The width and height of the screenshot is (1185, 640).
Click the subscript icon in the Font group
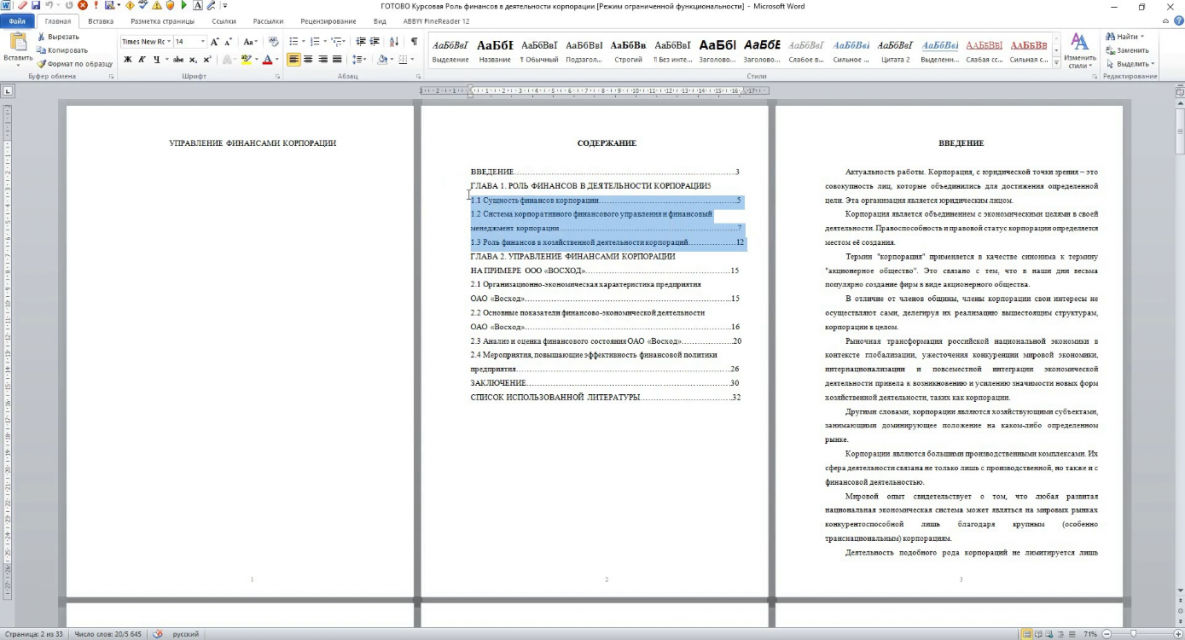click(192, 59)
